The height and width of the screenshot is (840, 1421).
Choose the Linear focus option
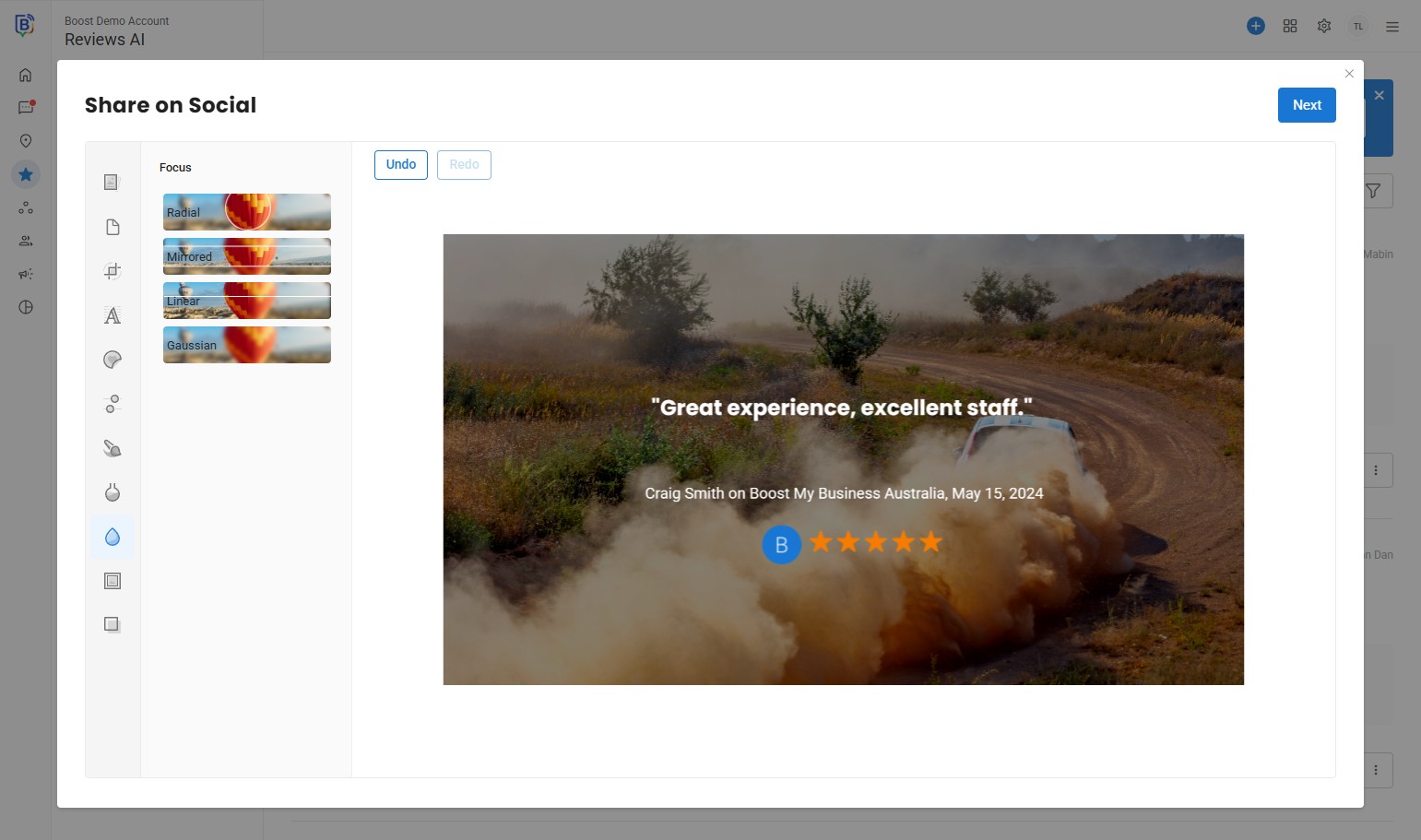click(x=246, y=301)
